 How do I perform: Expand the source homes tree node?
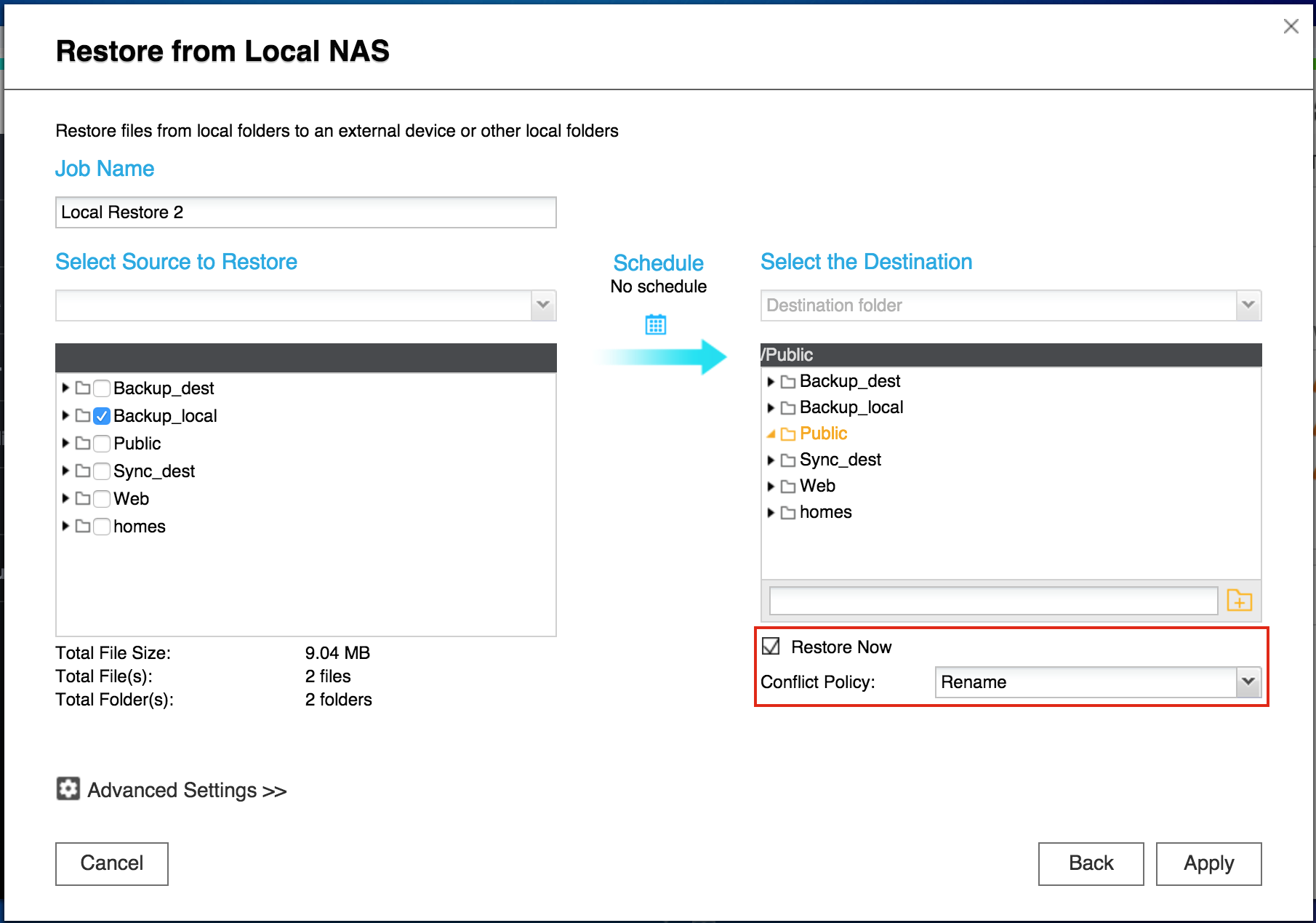coord(65,526)
